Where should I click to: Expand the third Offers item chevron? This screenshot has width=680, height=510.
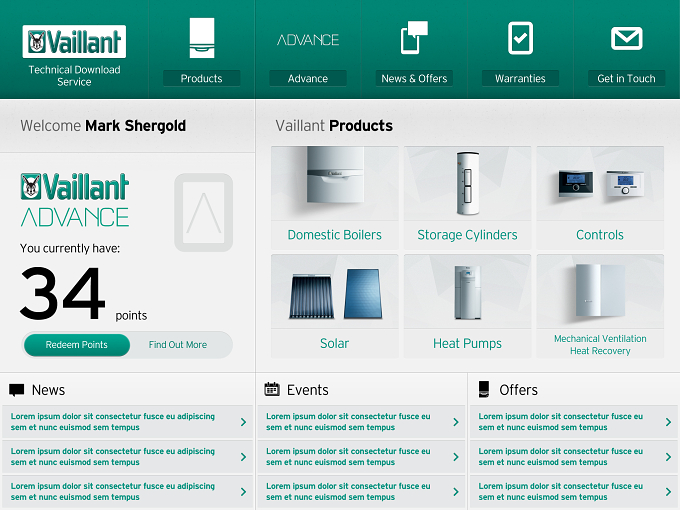point(668,491)
